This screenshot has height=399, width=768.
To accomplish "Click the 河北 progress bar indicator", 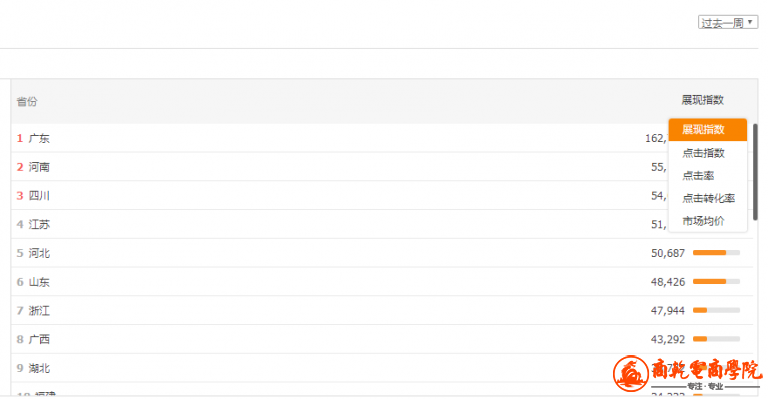I will (716, 253).
